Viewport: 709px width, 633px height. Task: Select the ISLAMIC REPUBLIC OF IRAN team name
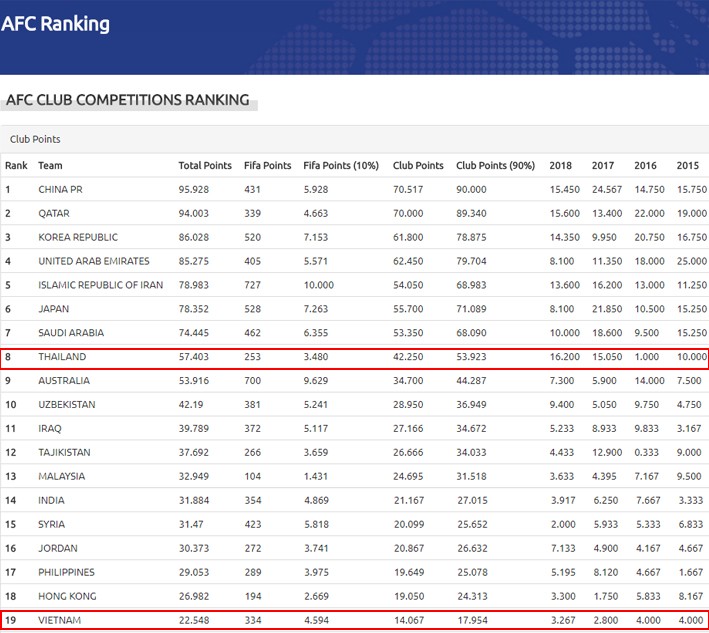click(x=100, y=285)
